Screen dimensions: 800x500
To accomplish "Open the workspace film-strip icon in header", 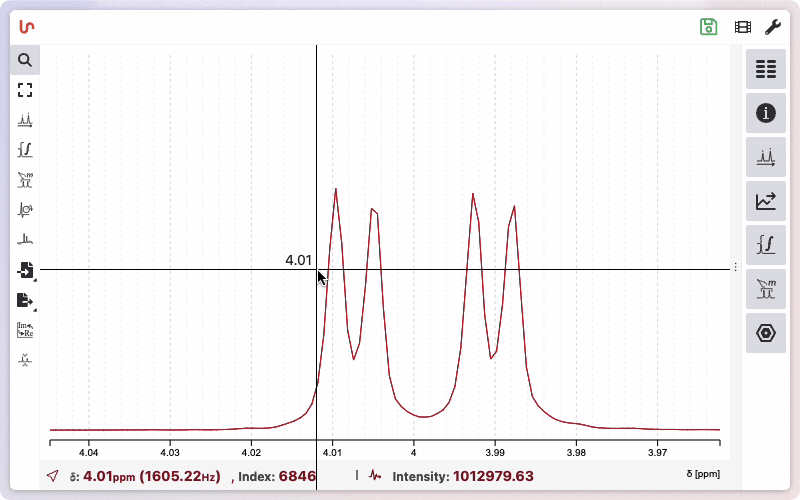I will click(x=742, y=27).
